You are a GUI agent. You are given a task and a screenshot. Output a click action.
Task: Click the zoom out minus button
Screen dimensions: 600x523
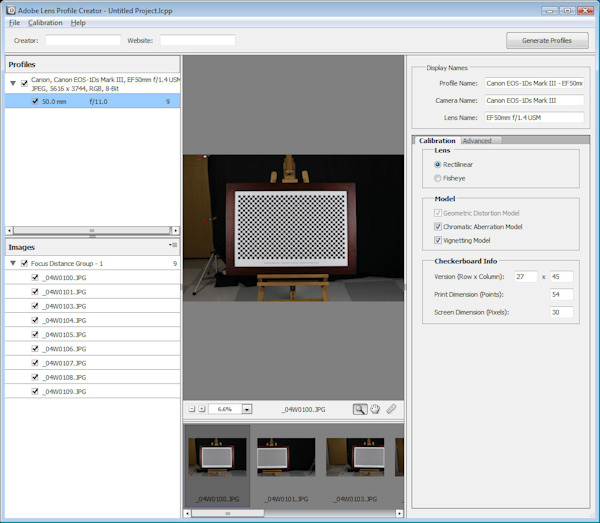[x=190, y=409]
